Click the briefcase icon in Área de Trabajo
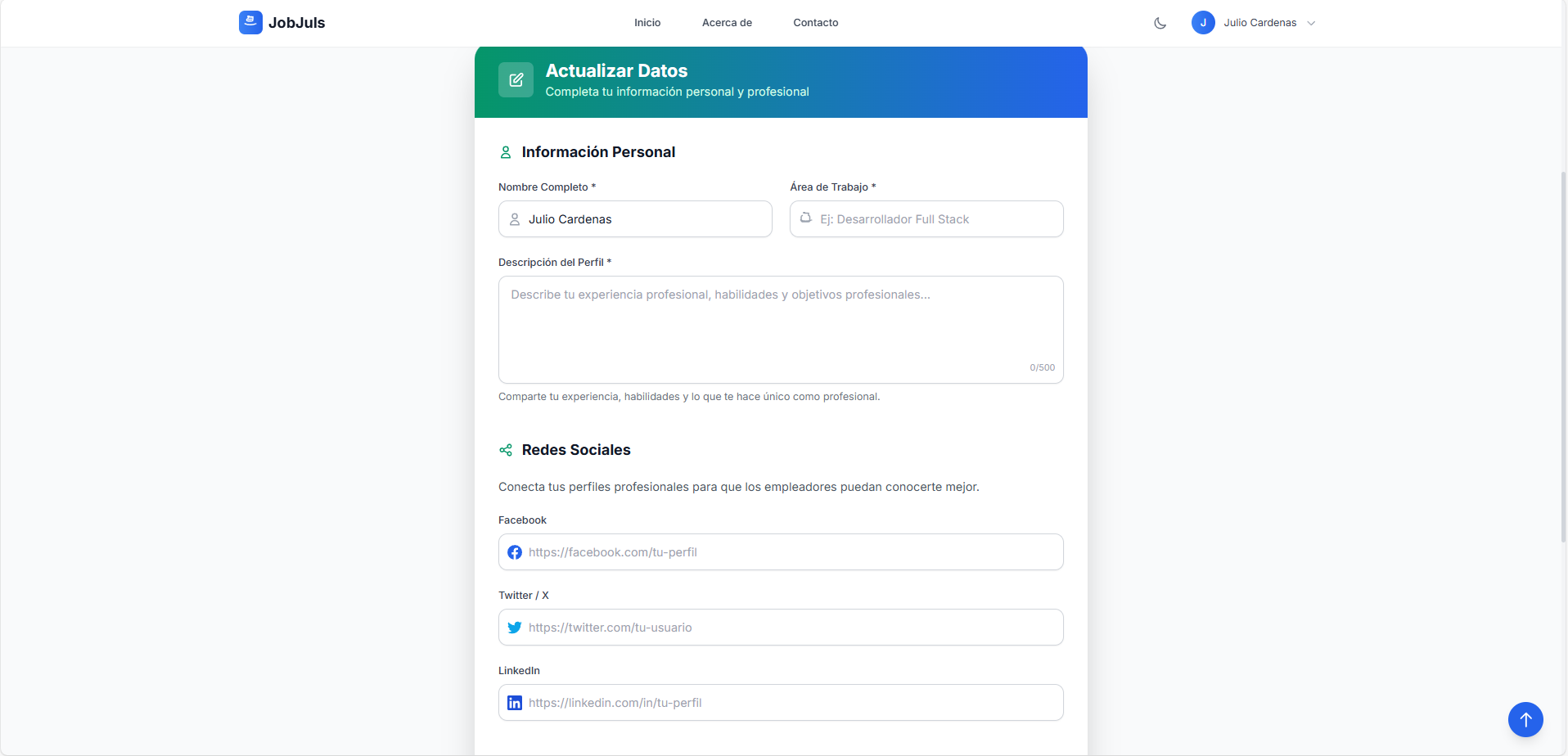Screen dimensions: 1568x756 (x=806, y=218)
